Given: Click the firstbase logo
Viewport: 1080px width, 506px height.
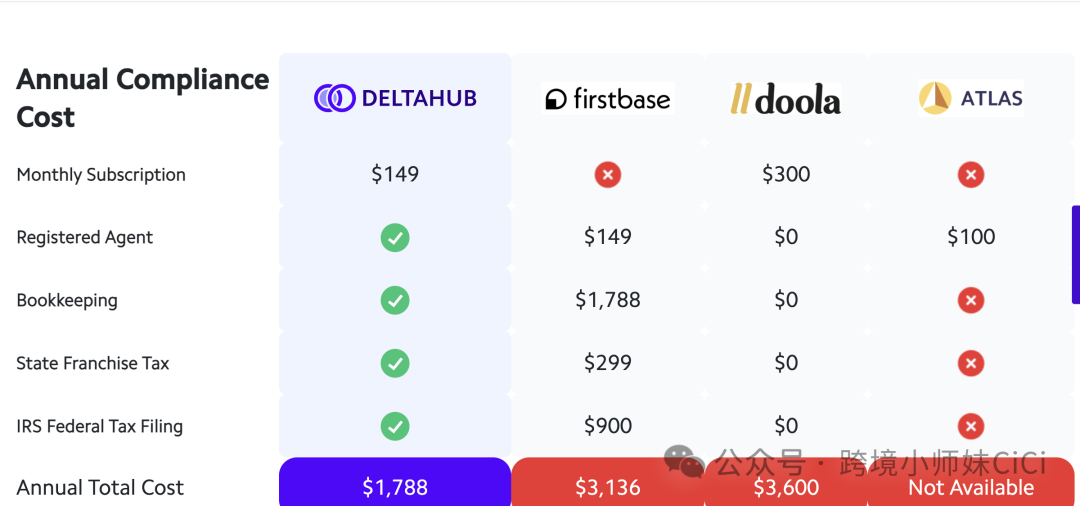Looking at the screenshot, I should [608, 98].
